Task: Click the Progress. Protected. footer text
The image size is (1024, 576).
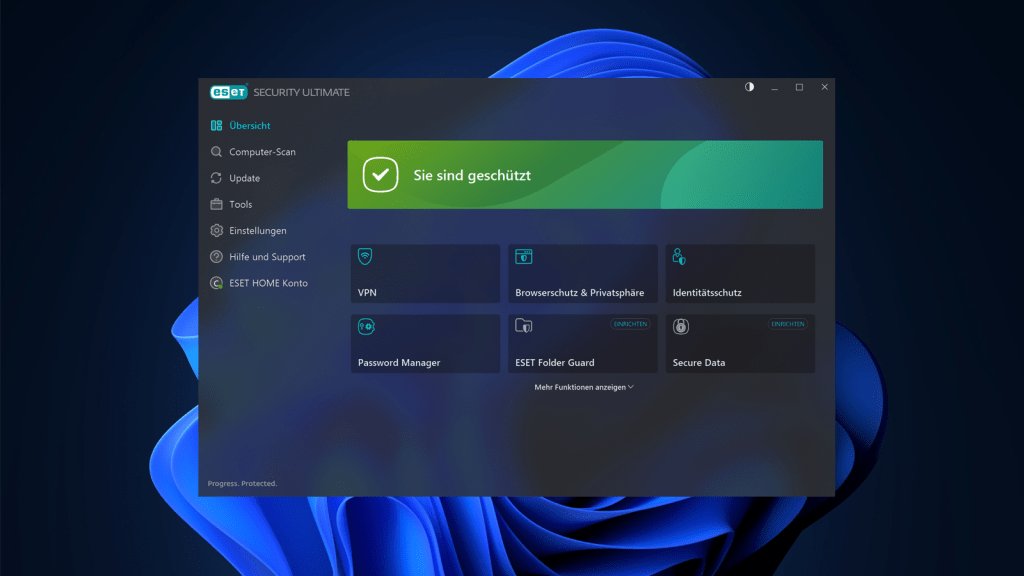Action: [x=242, y=483]
